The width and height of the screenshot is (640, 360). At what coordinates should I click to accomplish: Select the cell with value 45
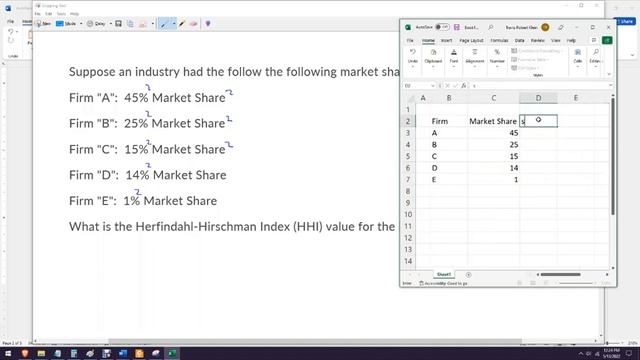[x=493, y=133]
